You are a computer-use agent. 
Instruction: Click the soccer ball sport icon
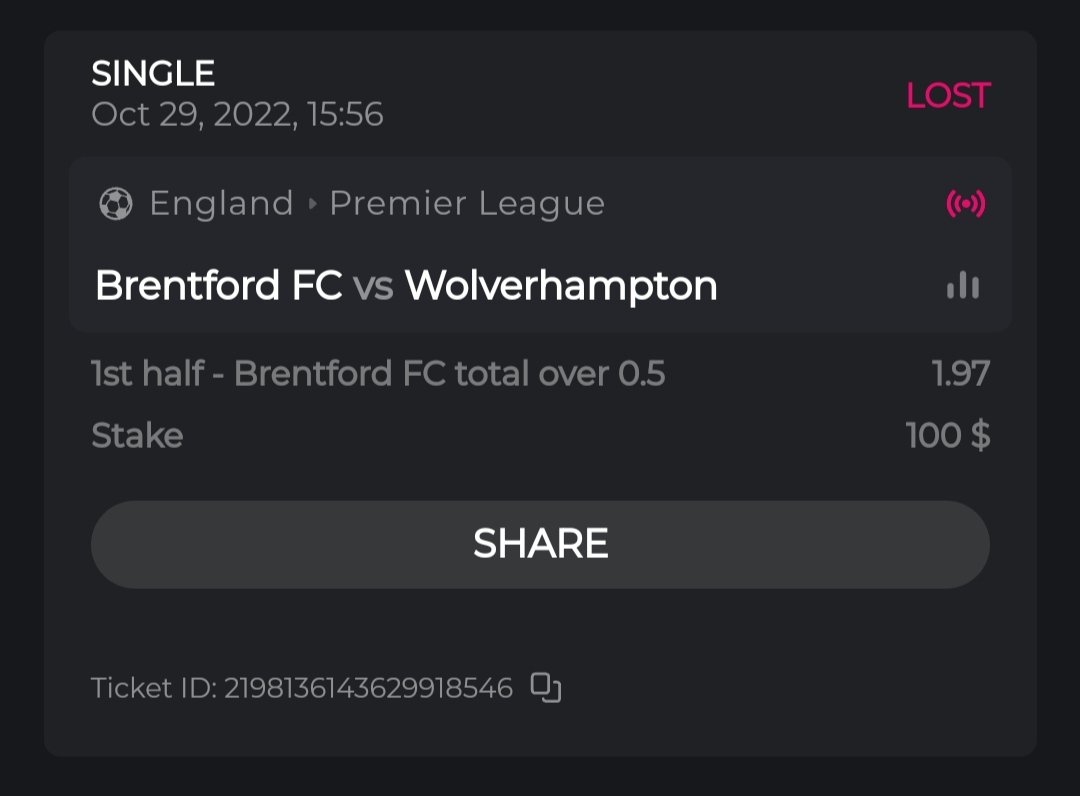(116, 204)
